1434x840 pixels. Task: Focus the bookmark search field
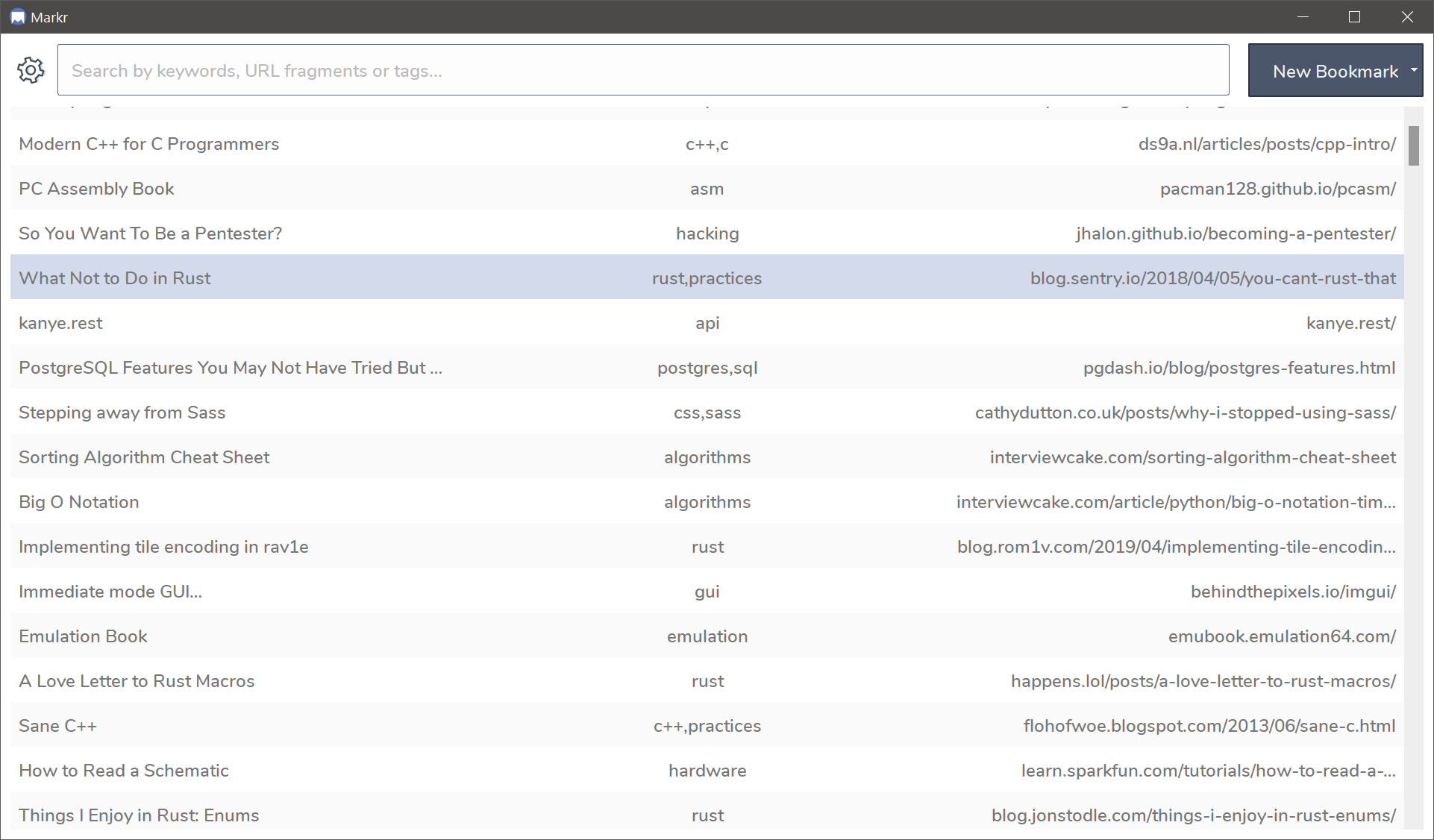coord(642,70)
